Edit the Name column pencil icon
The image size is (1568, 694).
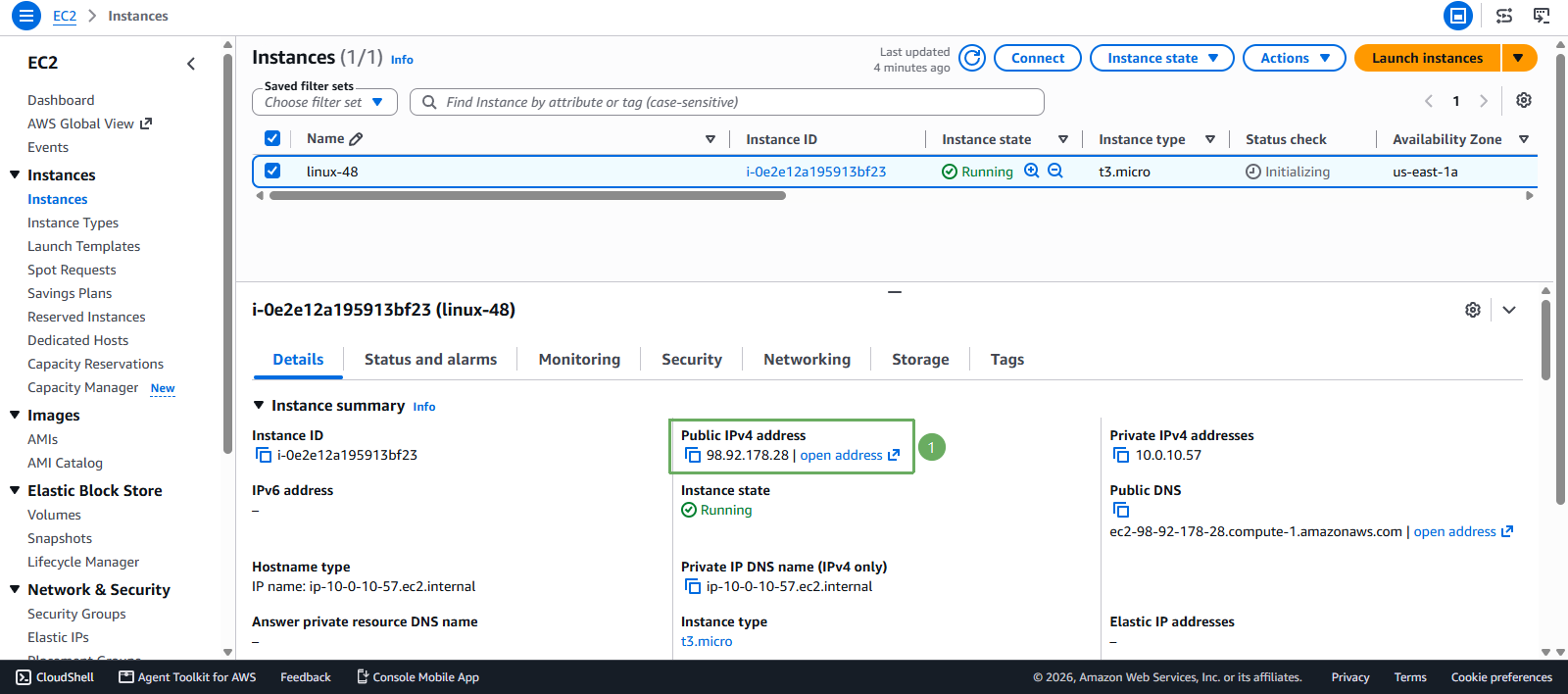[x=356, y=139]
